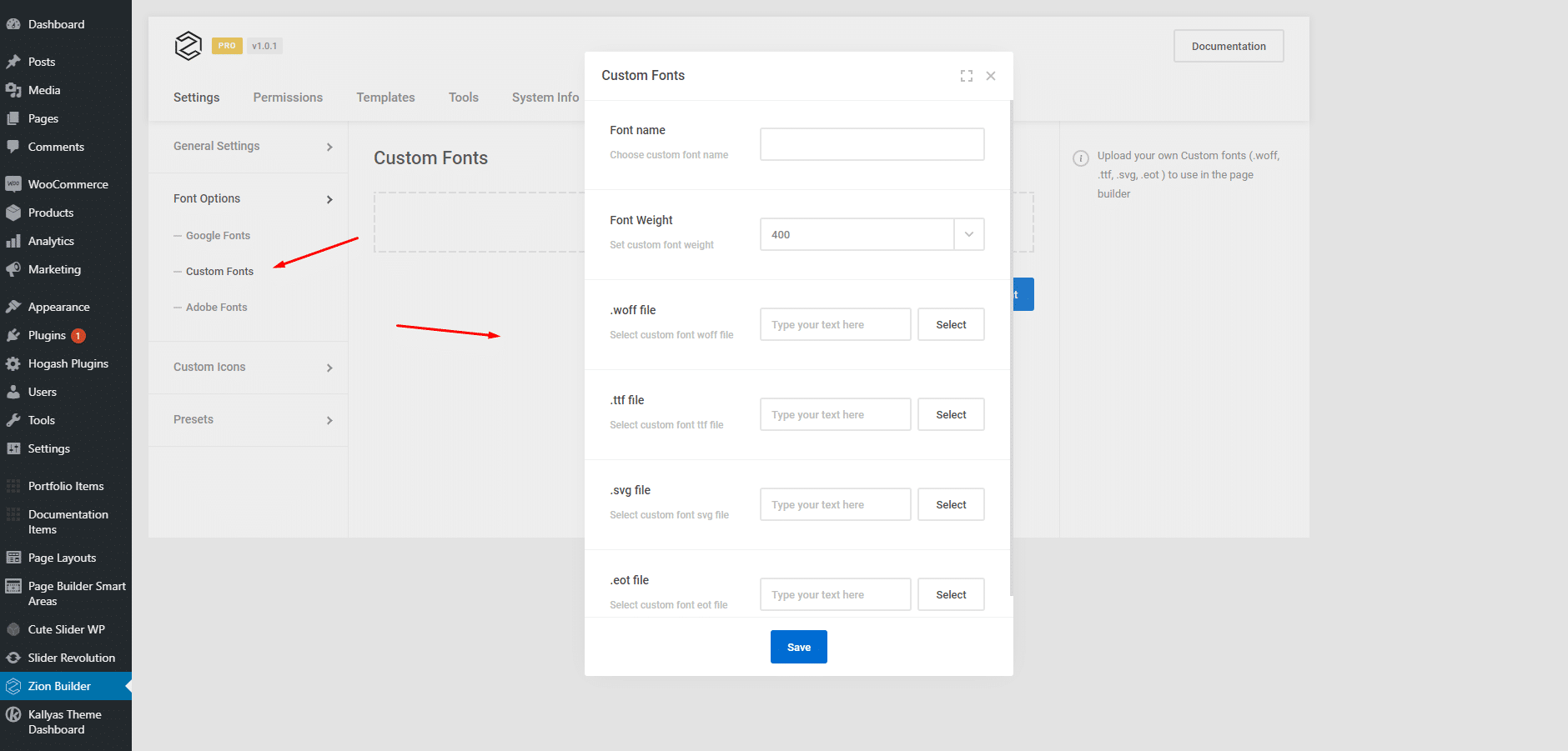Viewport: 1568px width, 751px height.
Task: Switch to the Permissions tab
Action: pyautogui.click(x=288, y=98)
